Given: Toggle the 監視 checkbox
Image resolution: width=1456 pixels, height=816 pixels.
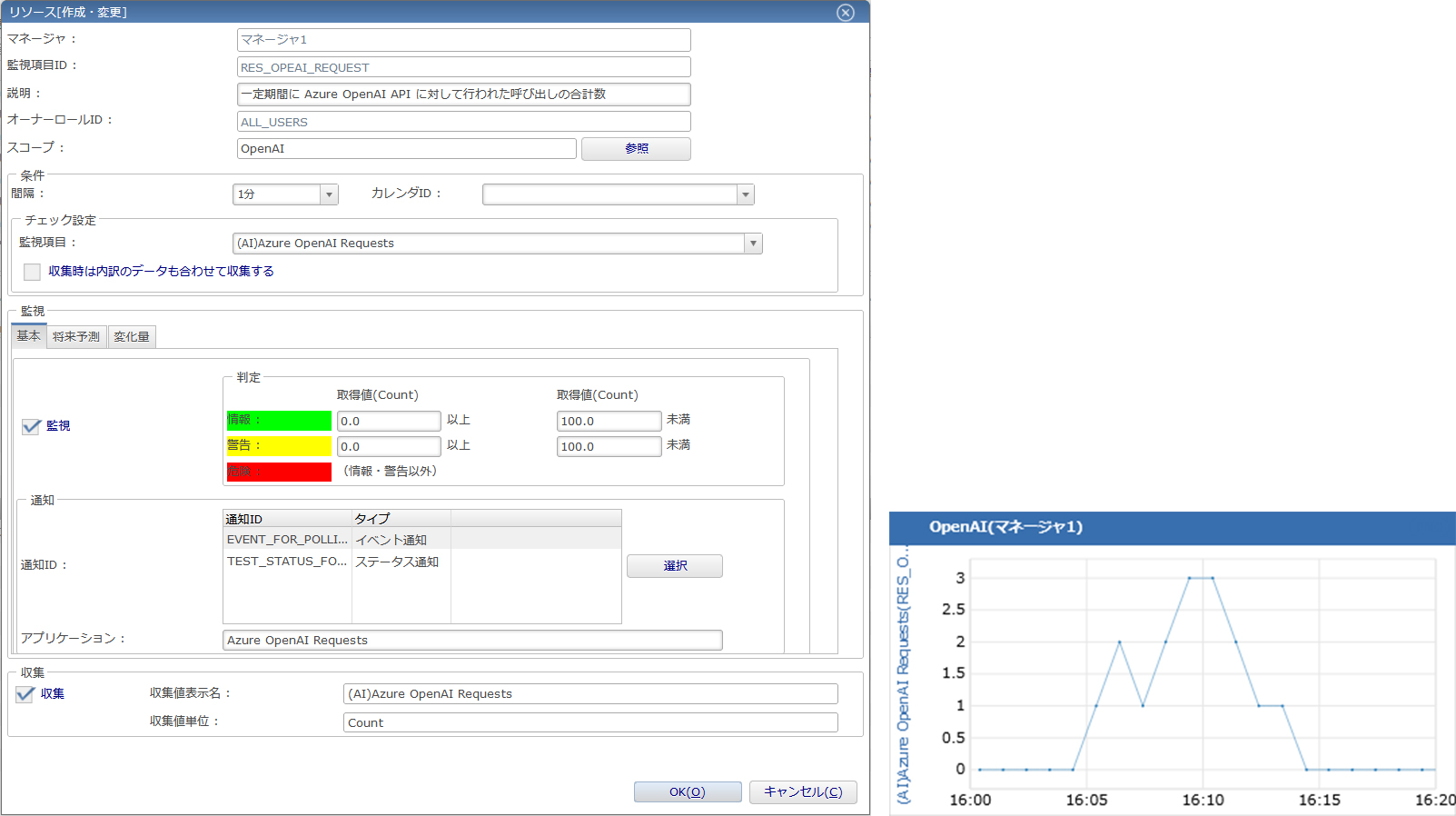Looking at the screenshot, I should pos(32,426).
